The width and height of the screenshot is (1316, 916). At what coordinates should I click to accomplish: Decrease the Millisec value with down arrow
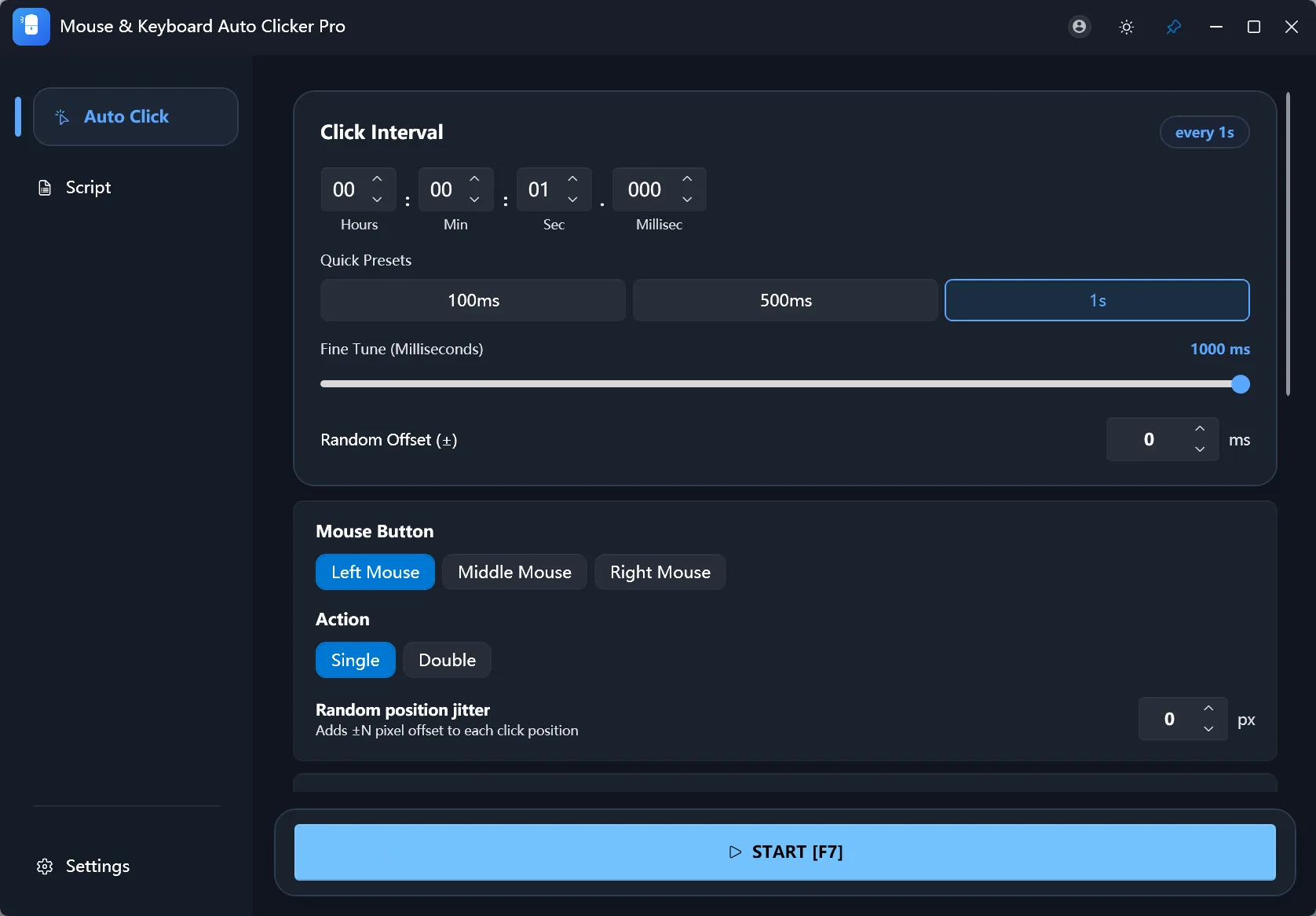click(x=687, y=200)
